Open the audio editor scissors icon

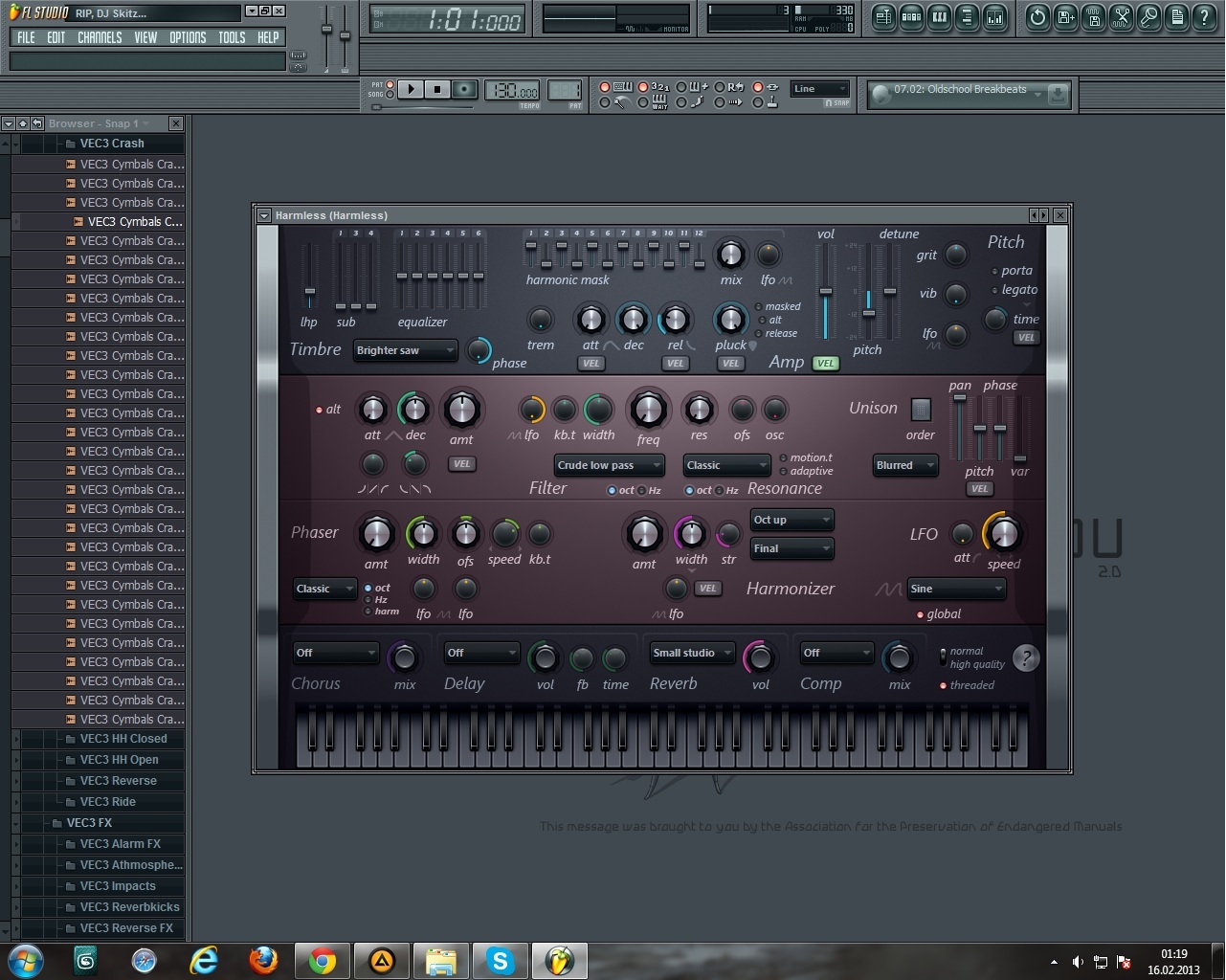tap(1121, 16)
